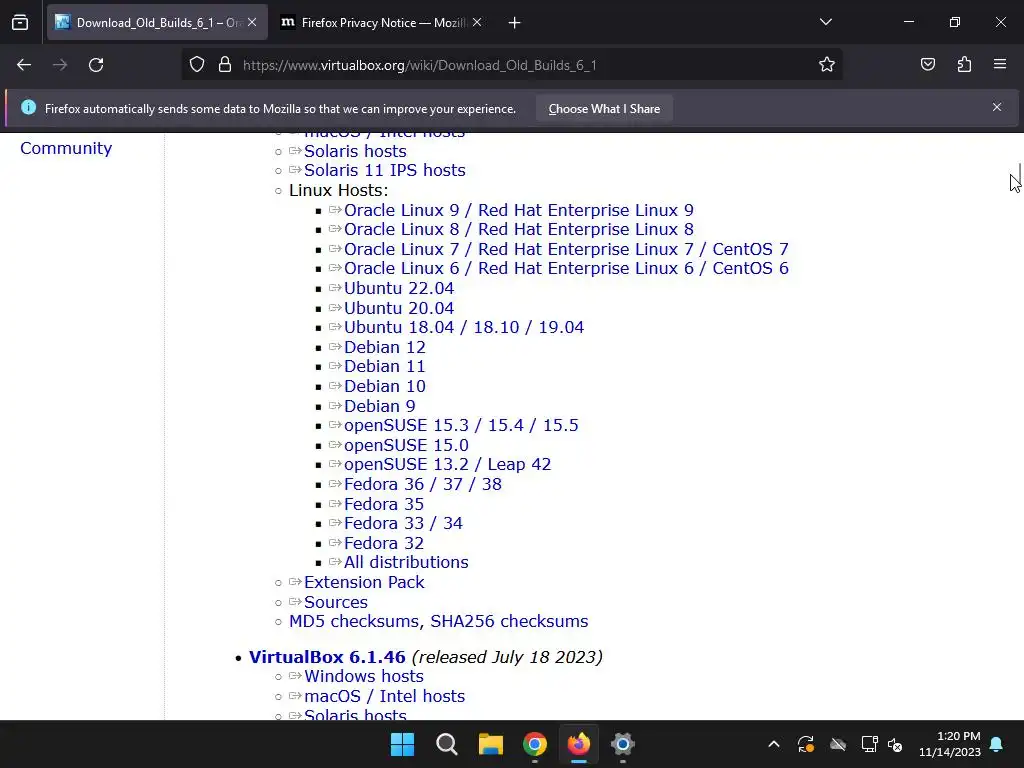
Task: Select the Debian 12 download link
Action: point(385,347)
